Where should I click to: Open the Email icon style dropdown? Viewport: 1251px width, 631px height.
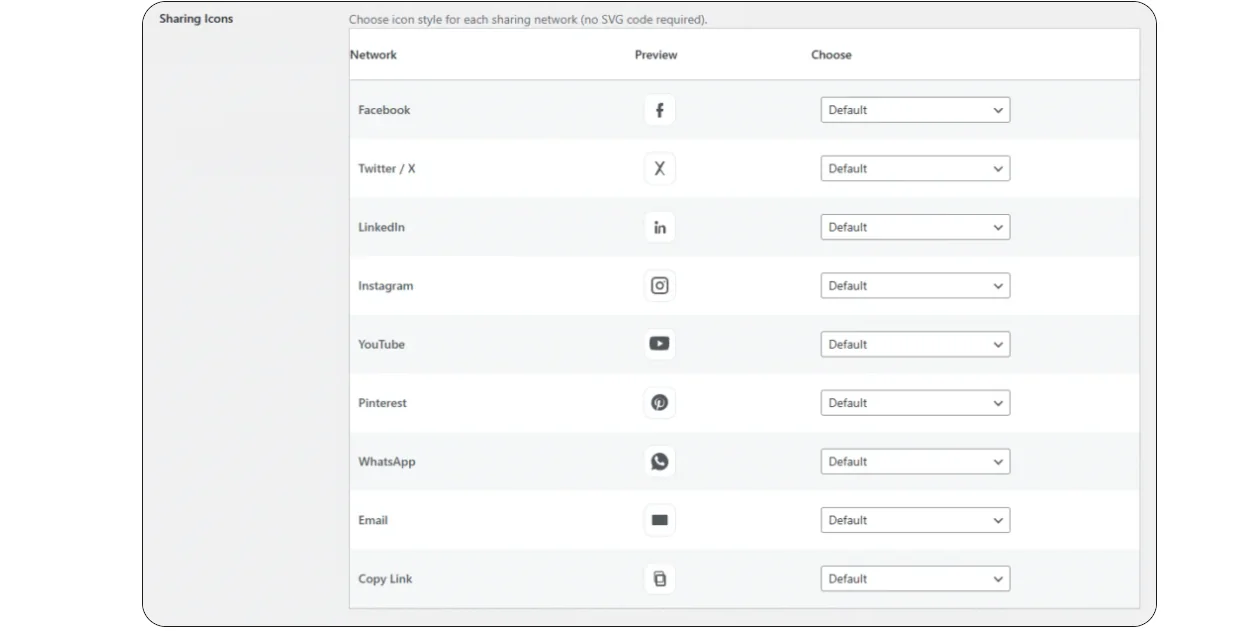tap(914, 520)
